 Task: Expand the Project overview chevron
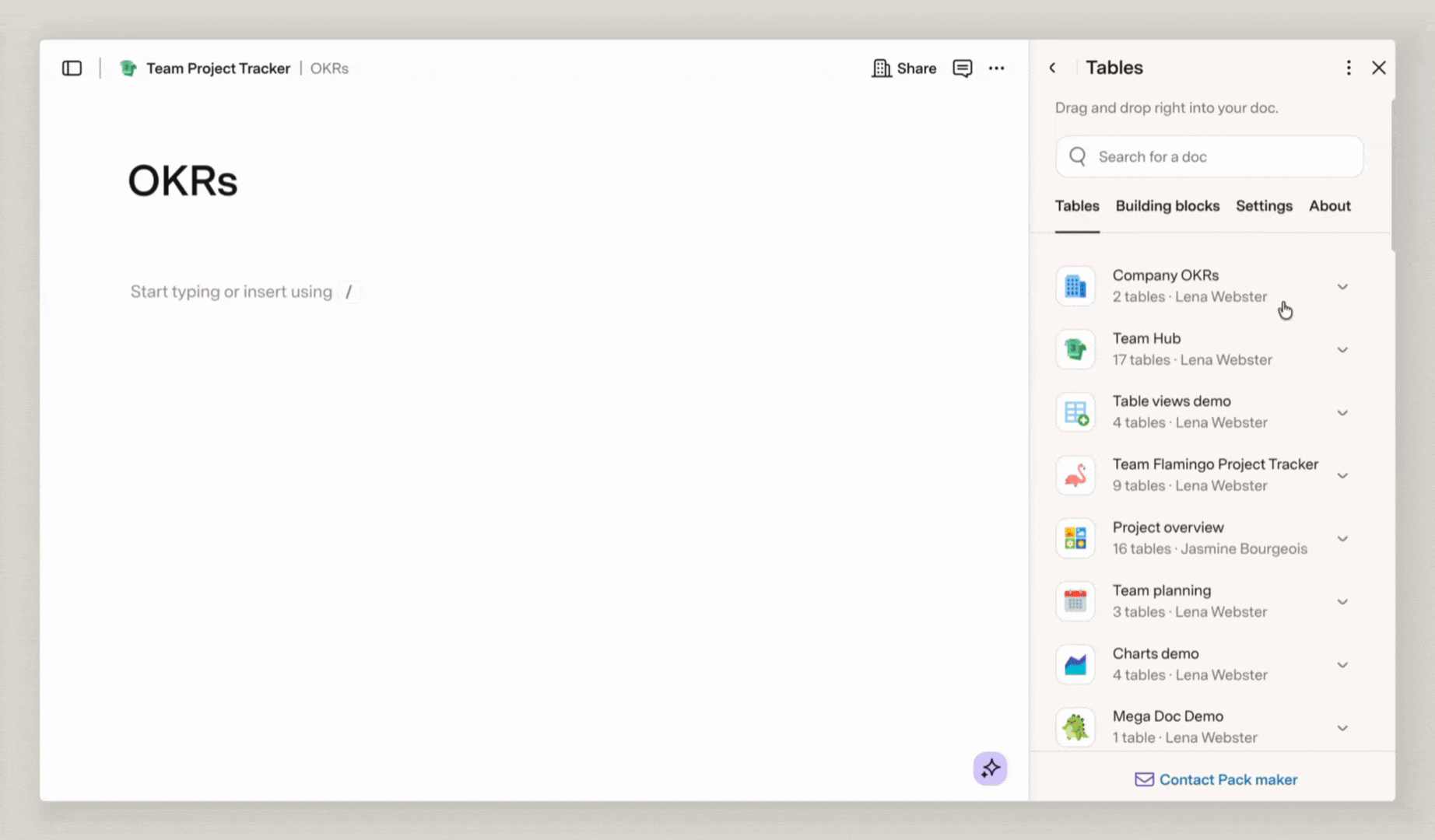pos(1342,539)
